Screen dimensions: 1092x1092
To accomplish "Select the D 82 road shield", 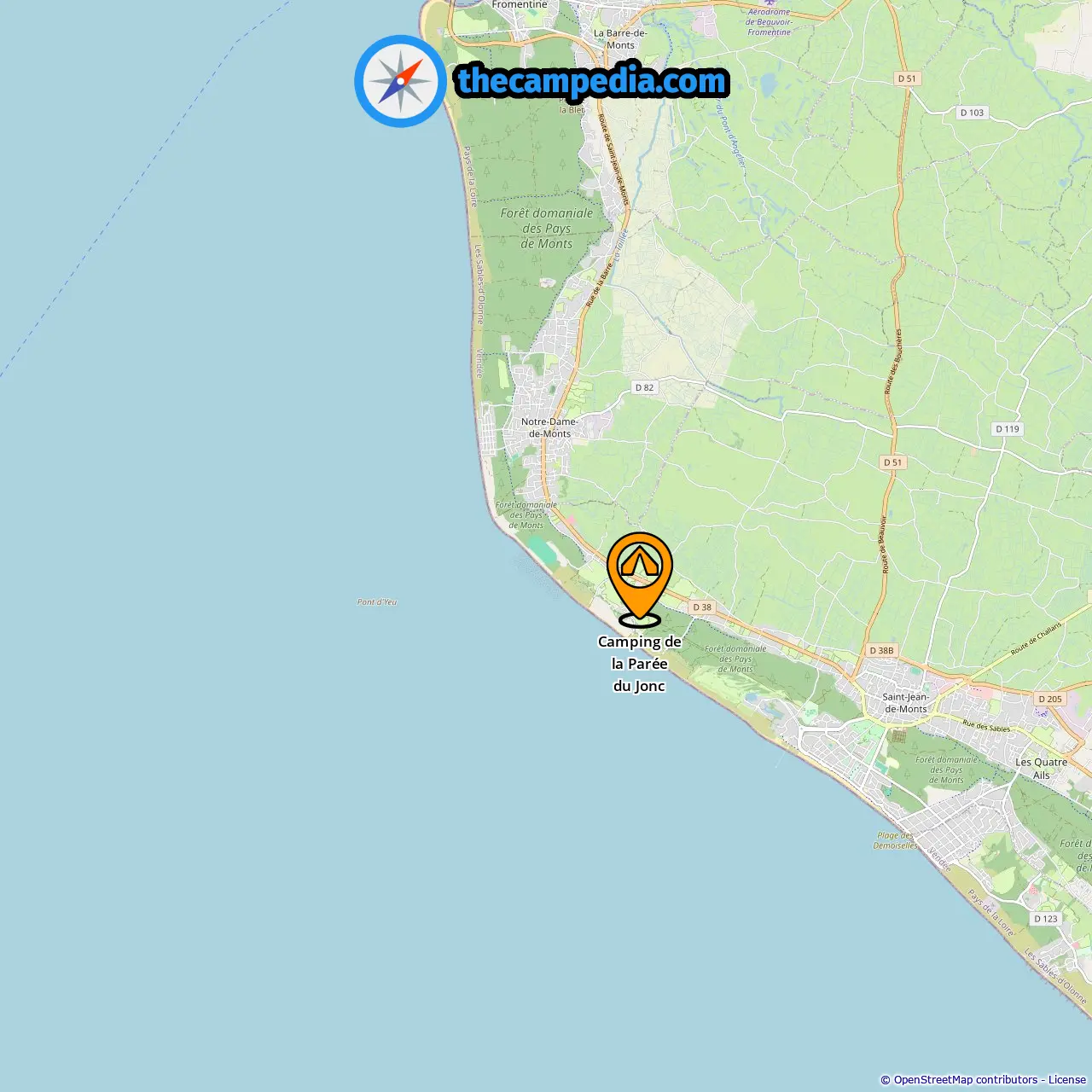I will [x=644, y=387].
